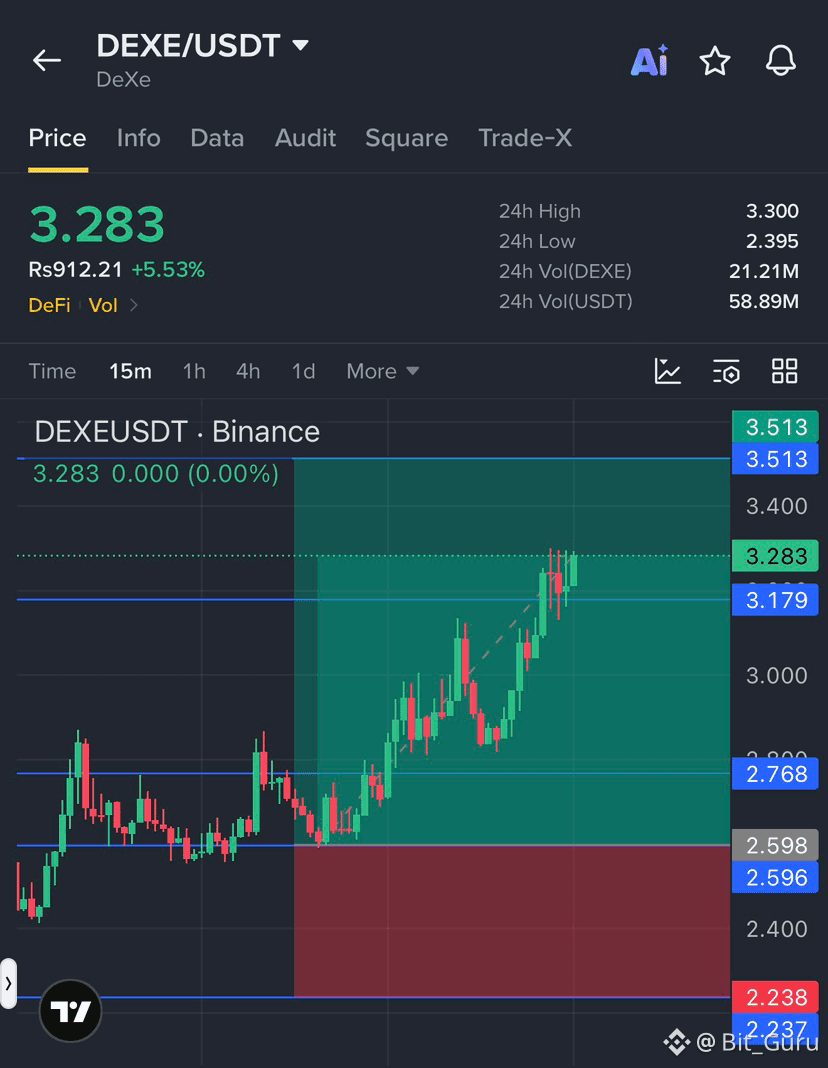Expand the side panel chevron handle
This screenshot has width=828, height=1068.
(x=8, y=984)
